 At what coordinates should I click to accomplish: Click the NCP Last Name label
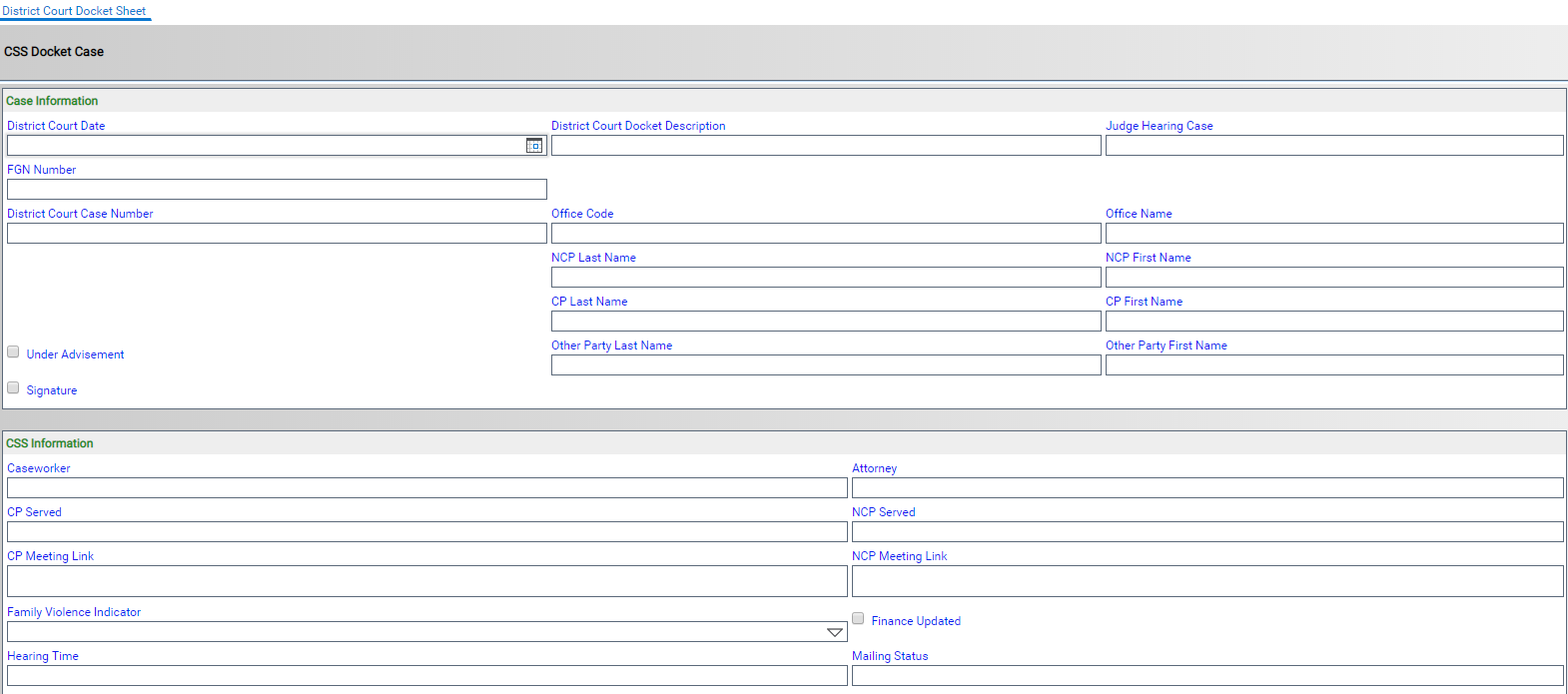[x=593, y=258]
